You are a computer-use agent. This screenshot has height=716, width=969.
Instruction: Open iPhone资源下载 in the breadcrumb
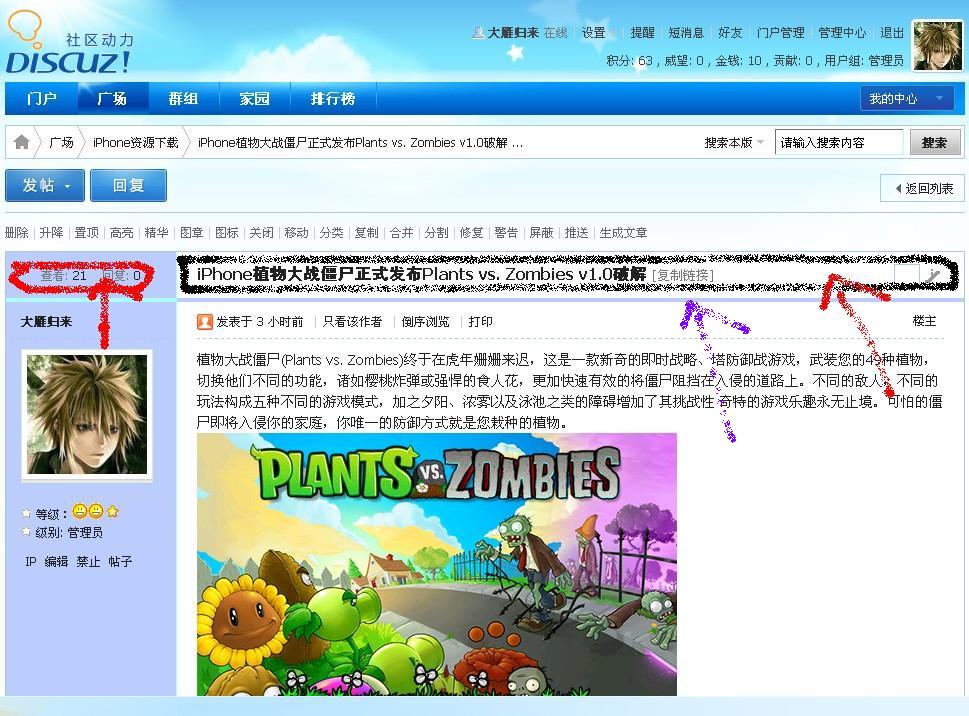[x=135, y=143]
